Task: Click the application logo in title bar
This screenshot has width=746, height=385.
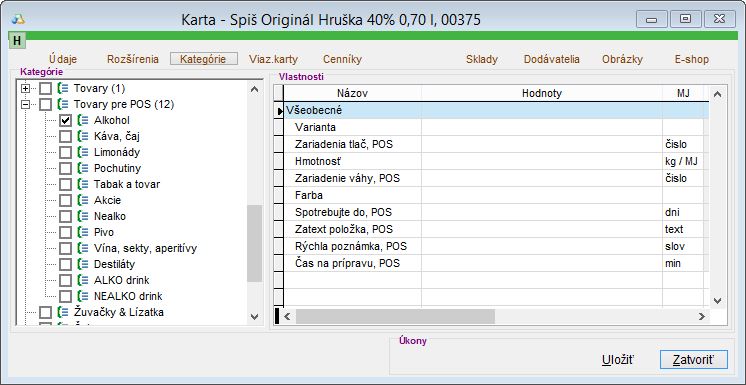Action: pyautogui.click(x=18, y=19)
